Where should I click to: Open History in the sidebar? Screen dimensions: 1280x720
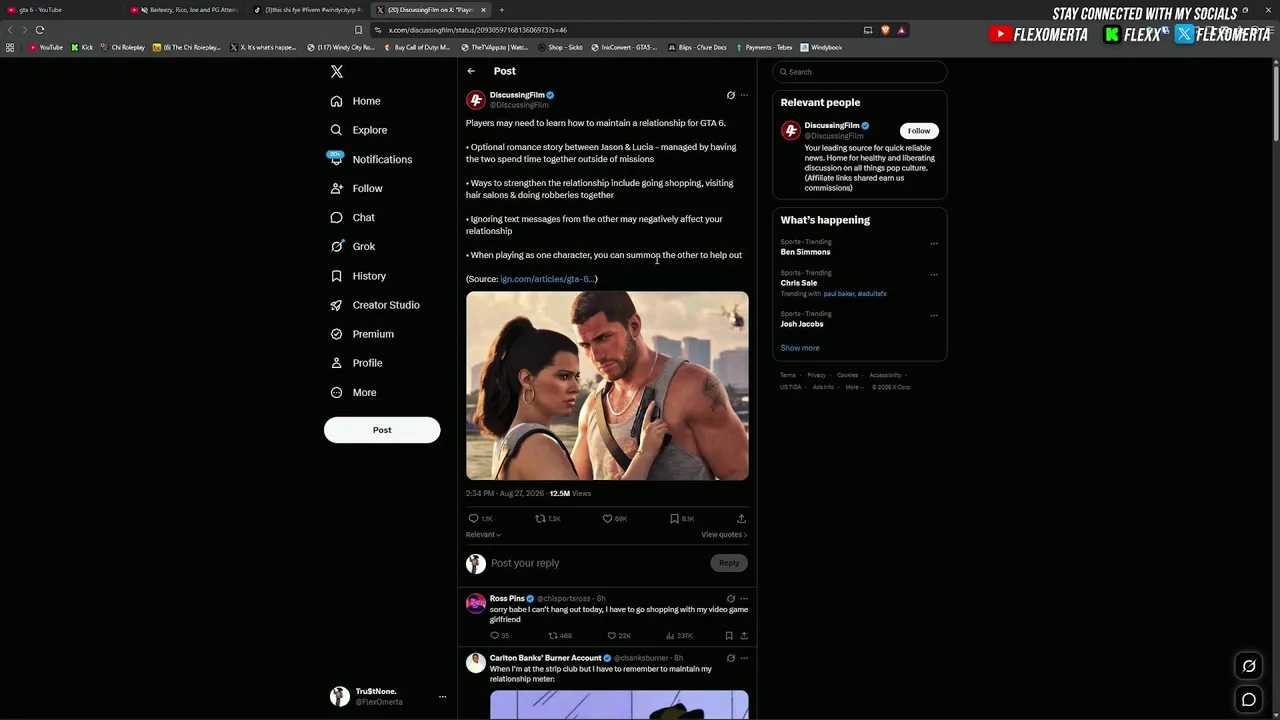click(357, 276)
